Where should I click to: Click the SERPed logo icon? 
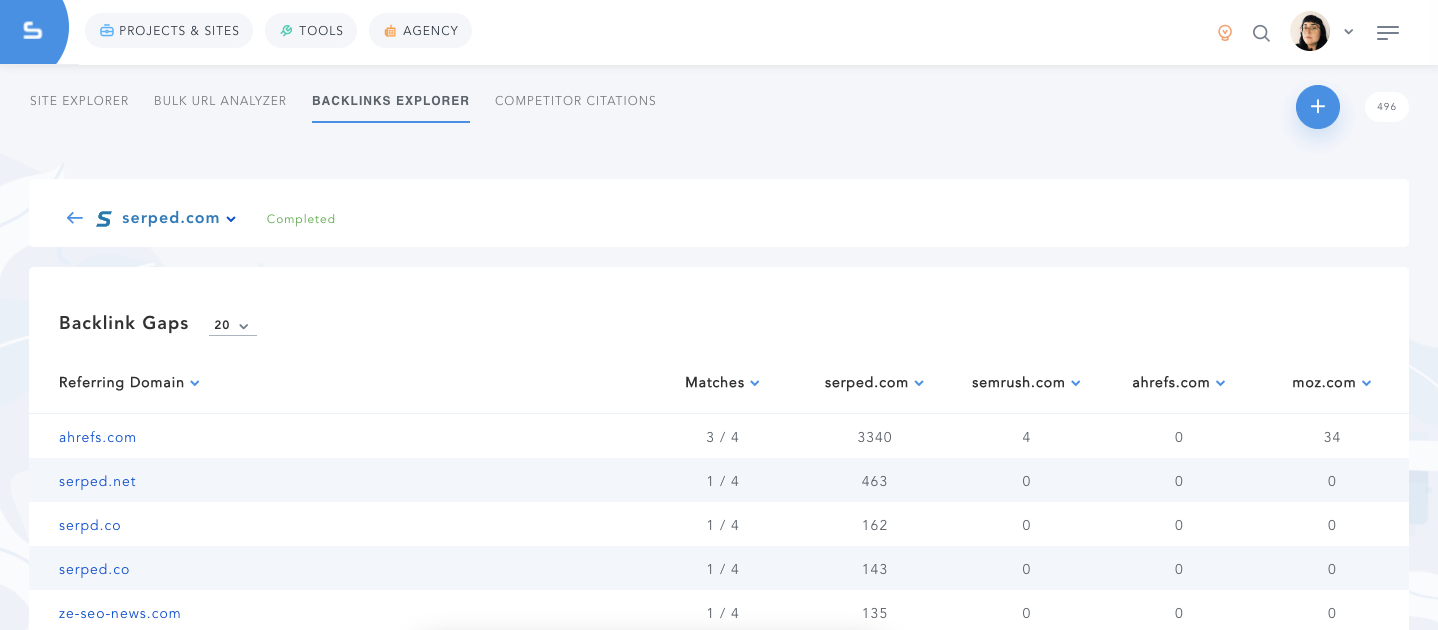click(x=33, y=31)
